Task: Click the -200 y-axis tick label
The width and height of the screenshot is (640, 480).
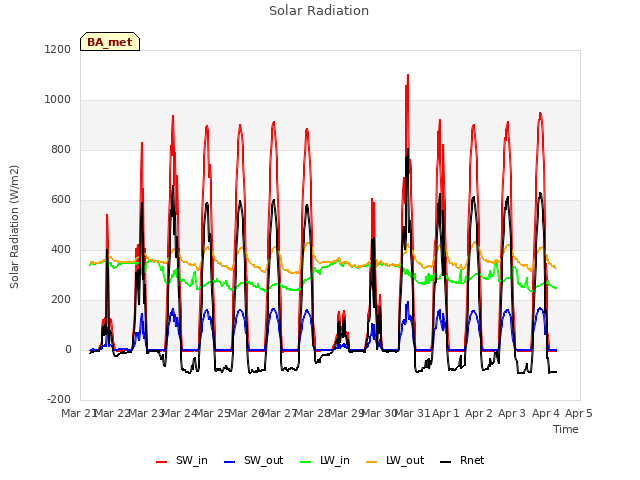Action: point(59,400)
